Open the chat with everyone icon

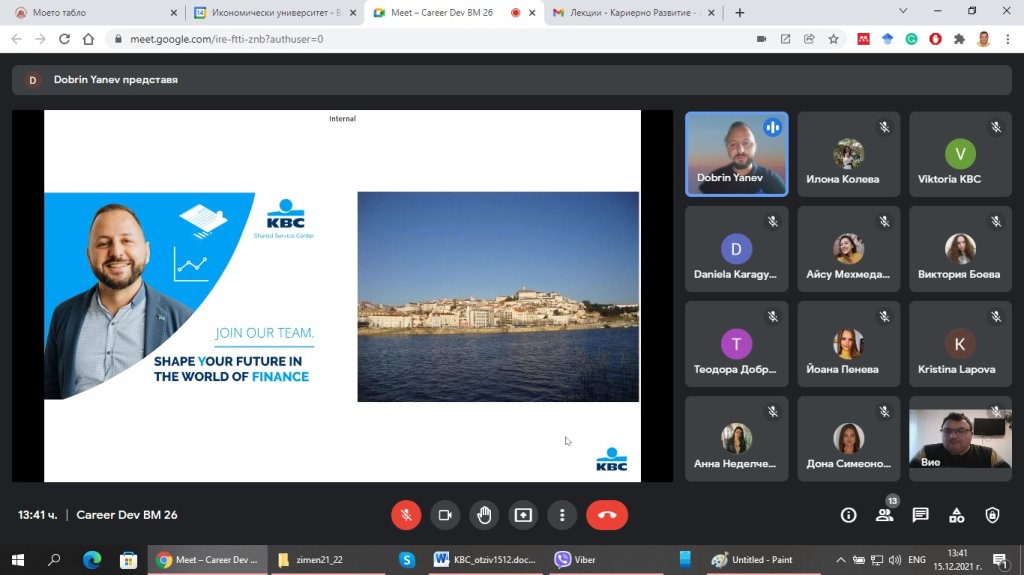(920, 515)
